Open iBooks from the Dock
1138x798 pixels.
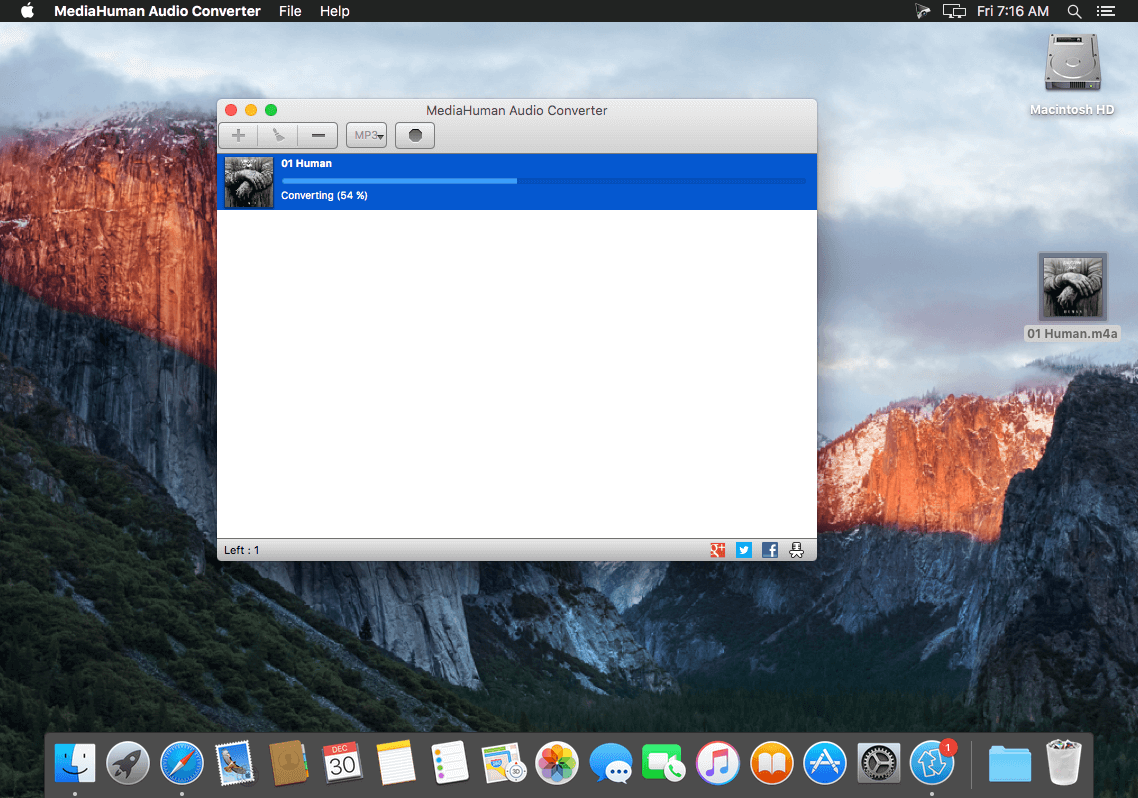[x=771, y=763]
